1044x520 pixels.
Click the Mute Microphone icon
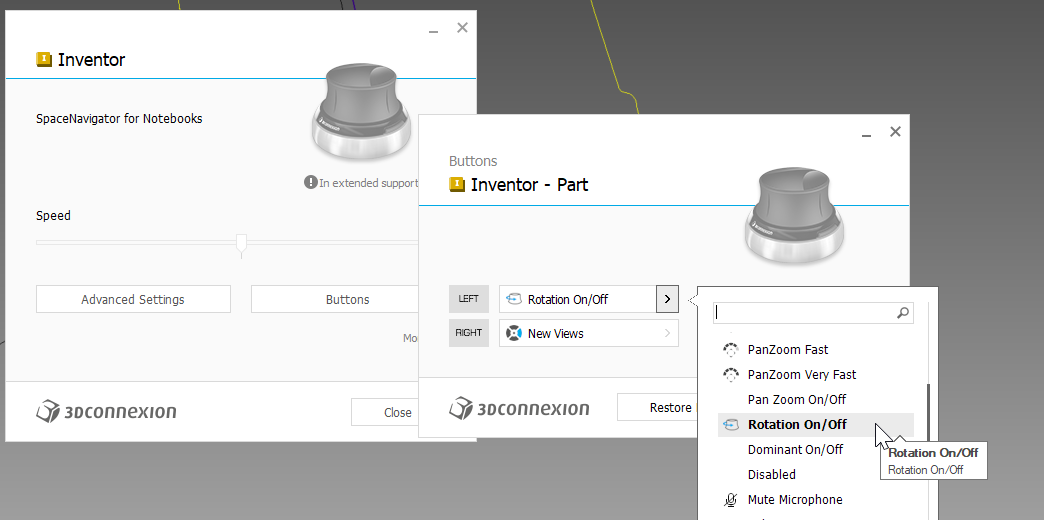click(731, 499)
